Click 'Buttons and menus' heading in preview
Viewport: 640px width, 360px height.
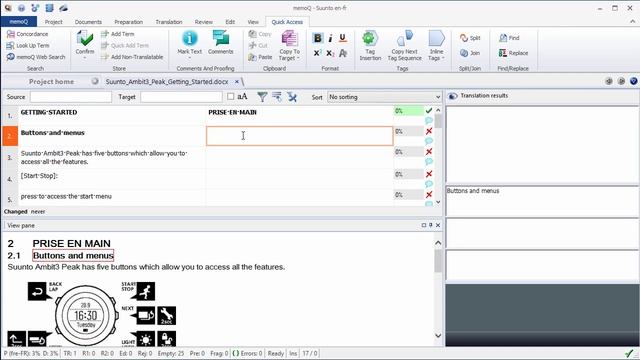pos(73,256)
